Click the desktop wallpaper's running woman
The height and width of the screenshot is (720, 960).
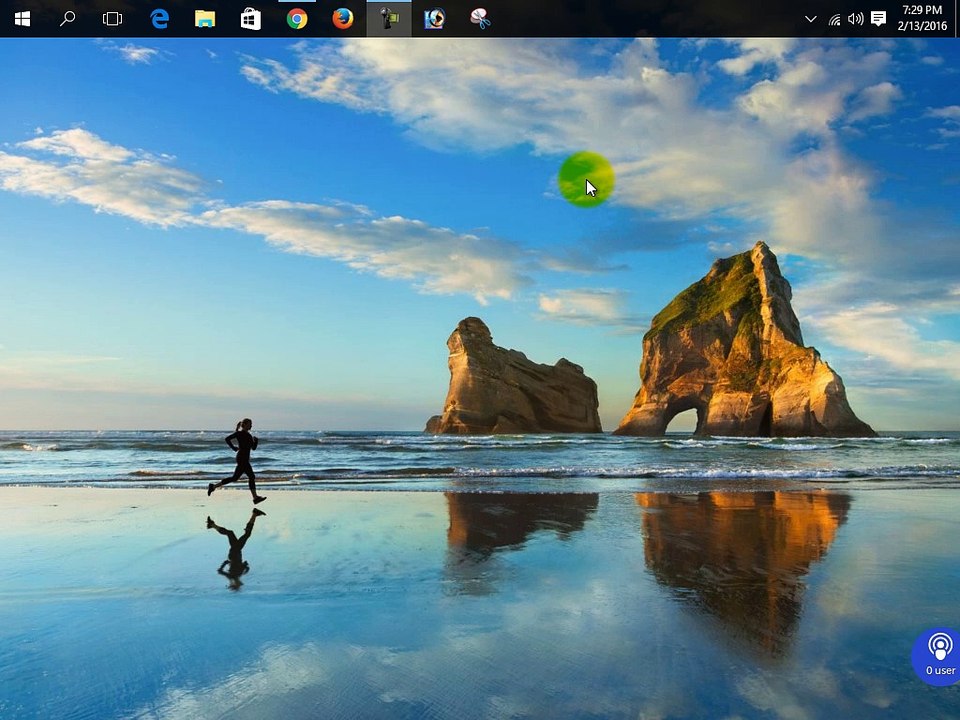(x=238, y=460)
